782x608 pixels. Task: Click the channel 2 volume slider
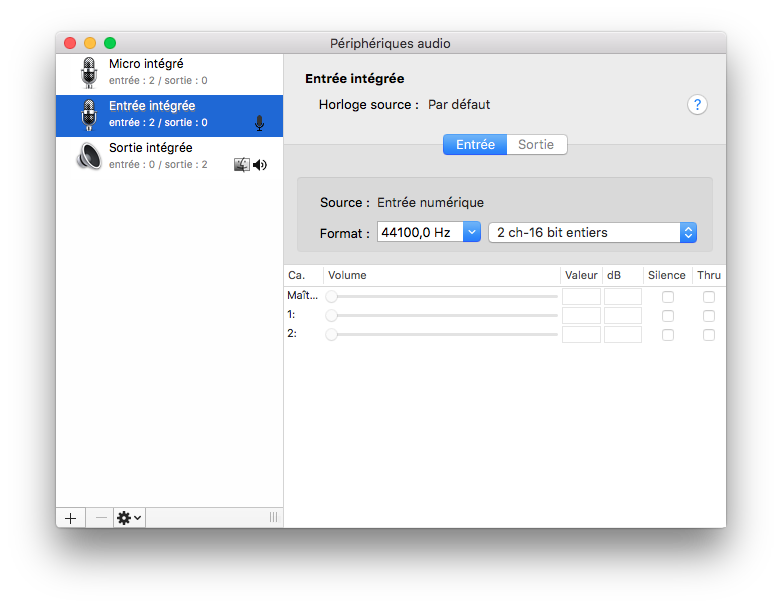441,335
